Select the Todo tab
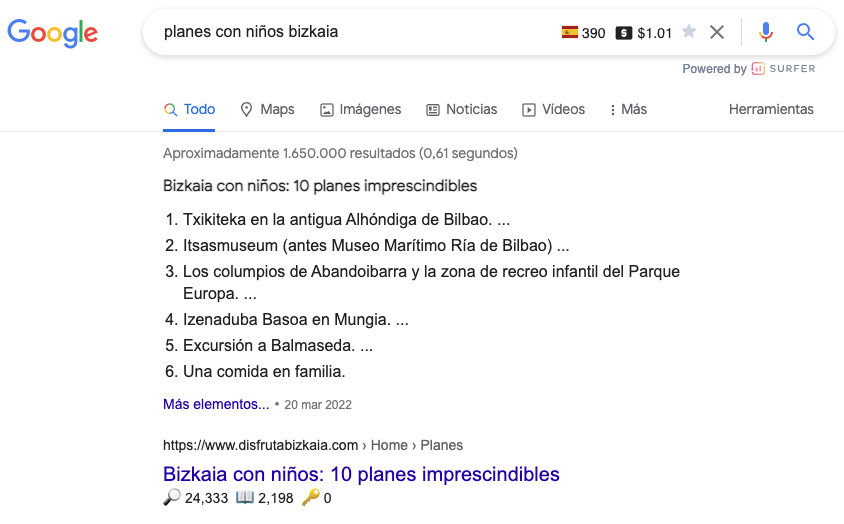This screenshot has width=844, height=524. [189, 109]
